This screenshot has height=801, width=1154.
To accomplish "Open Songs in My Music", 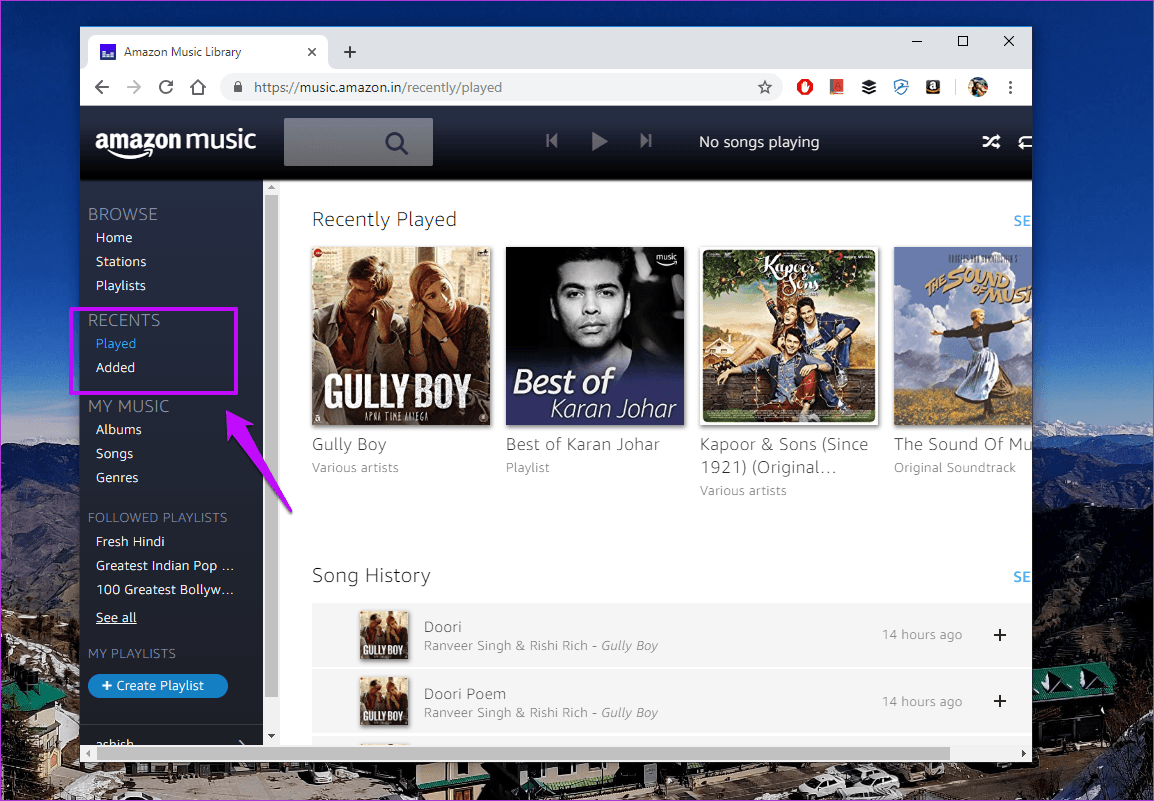I will pos(114,454).
